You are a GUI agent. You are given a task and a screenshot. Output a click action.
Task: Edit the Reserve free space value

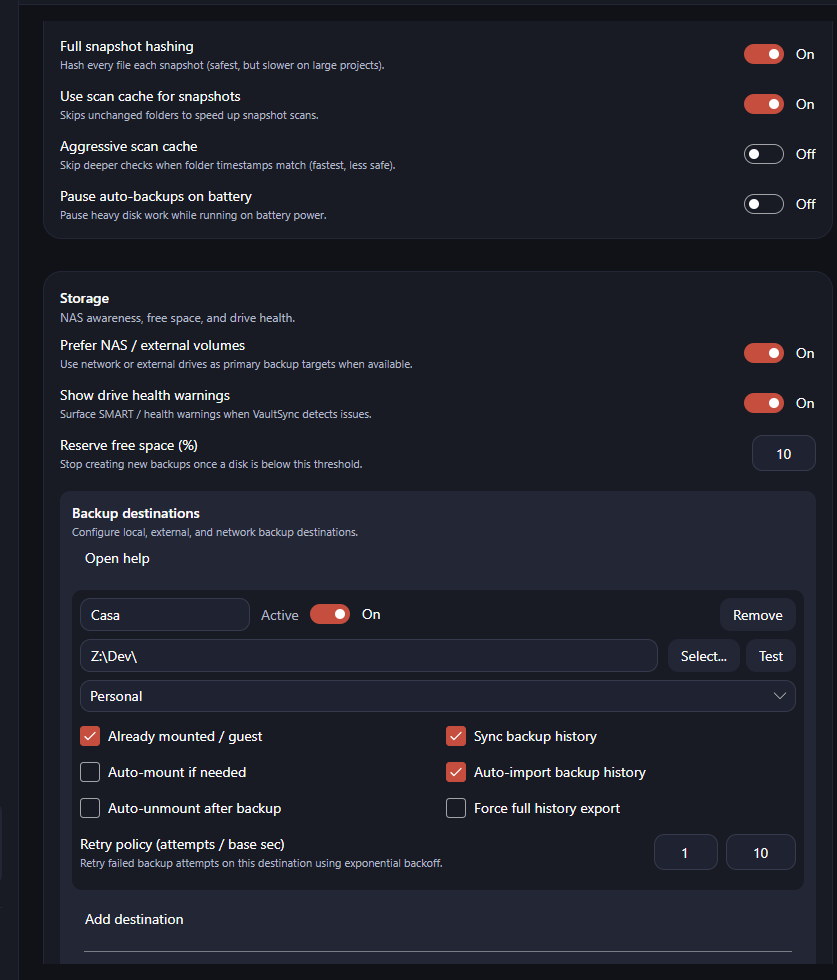(783, 453)
